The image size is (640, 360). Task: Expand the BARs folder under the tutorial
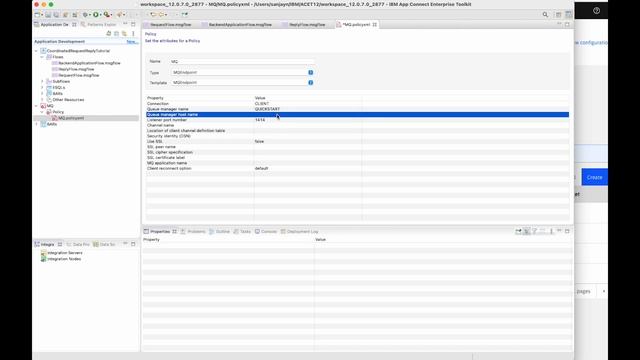coord(42,94)
